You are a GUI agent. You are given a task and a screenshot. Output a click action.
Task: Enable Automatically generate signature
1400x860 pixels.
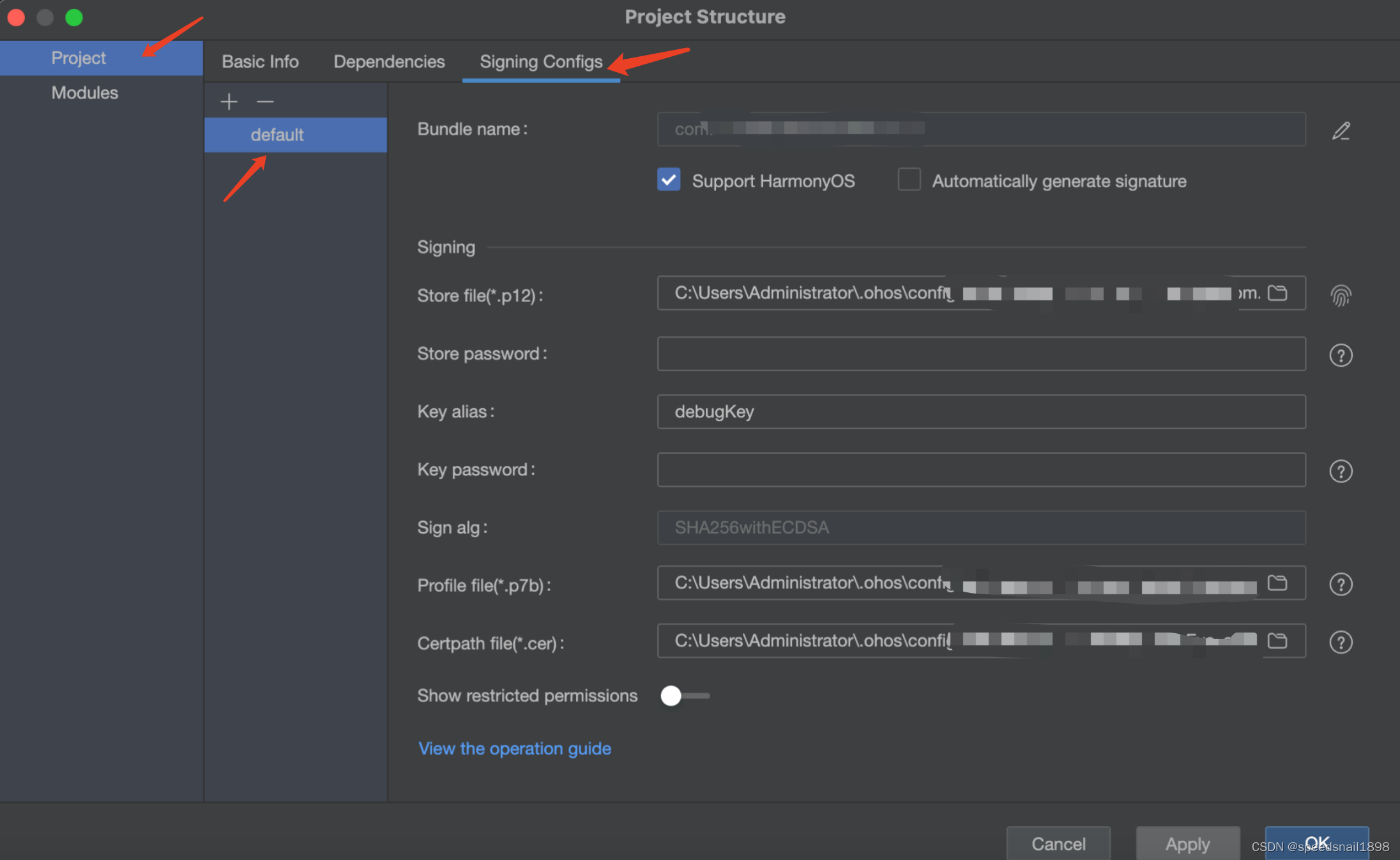[x=909, y=180]
